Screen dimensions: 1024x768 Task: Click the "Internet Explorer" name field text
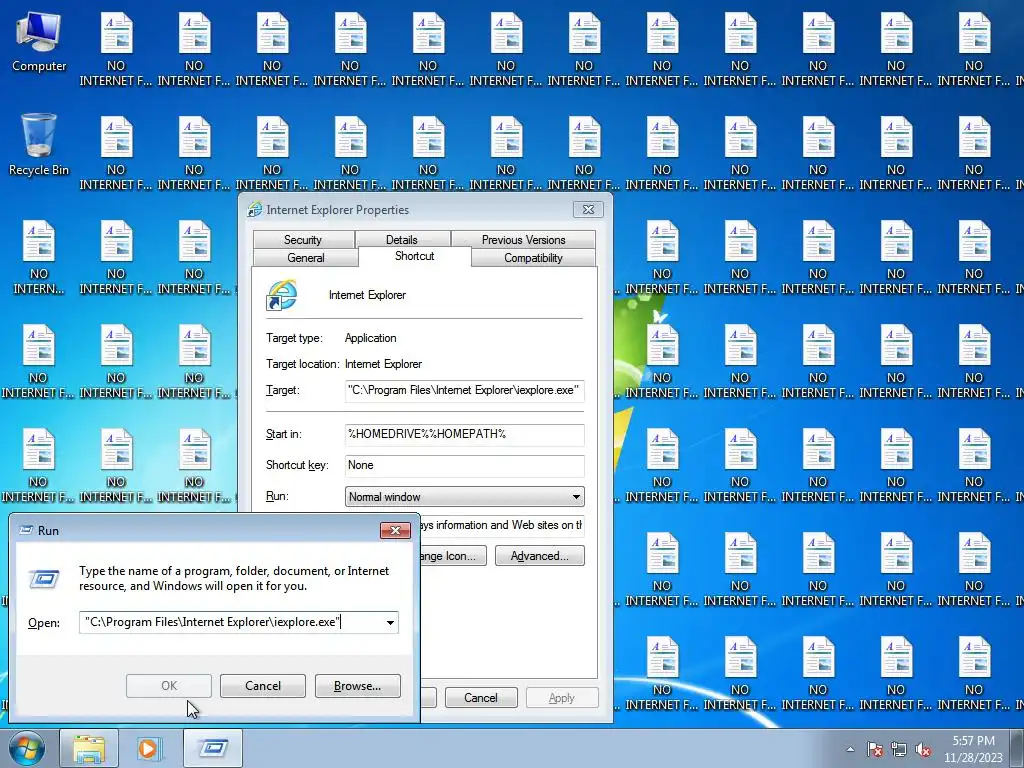[x=367, y=295]
